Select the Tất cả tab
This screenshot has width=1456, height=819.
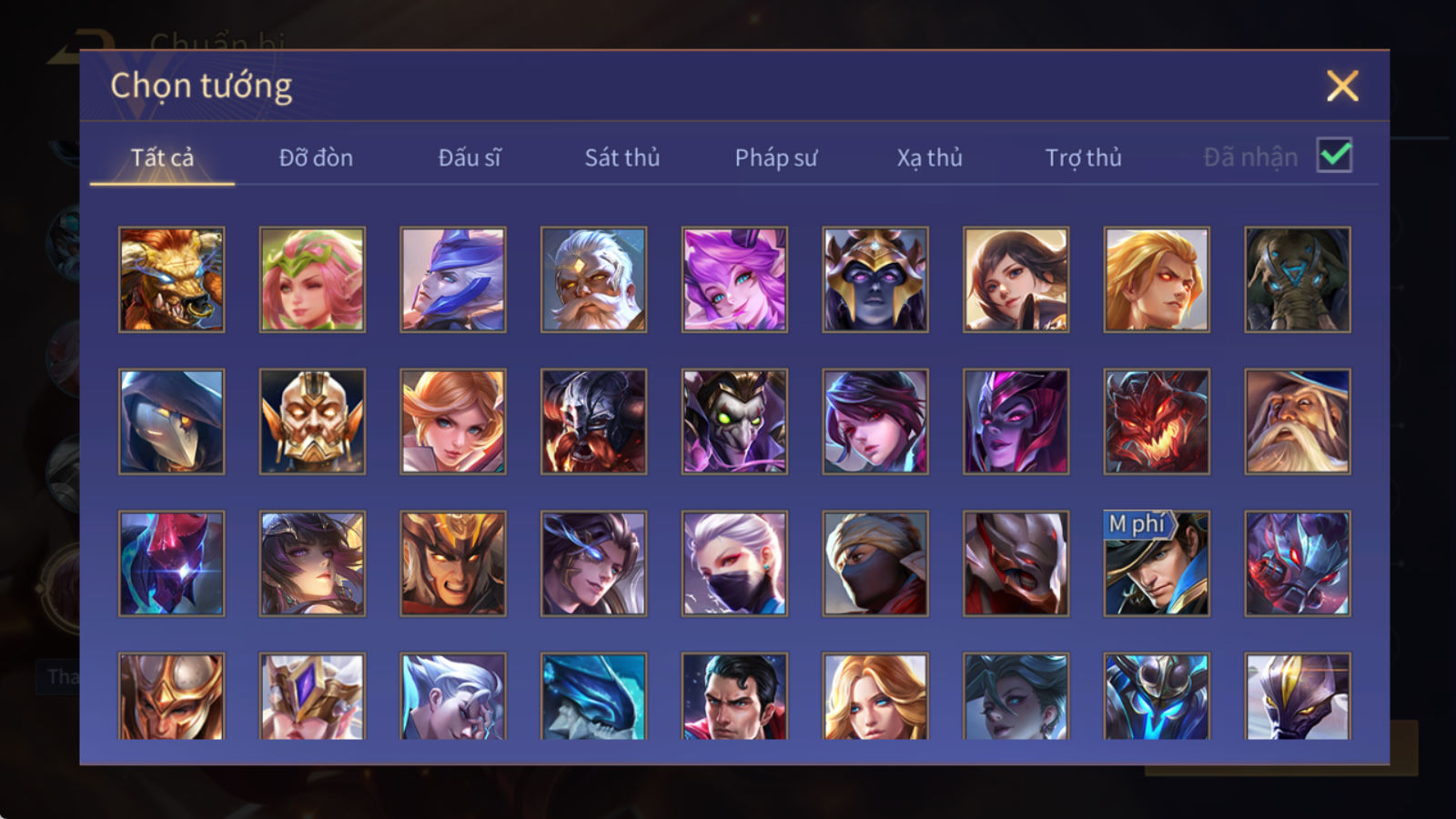click(162, 158)
